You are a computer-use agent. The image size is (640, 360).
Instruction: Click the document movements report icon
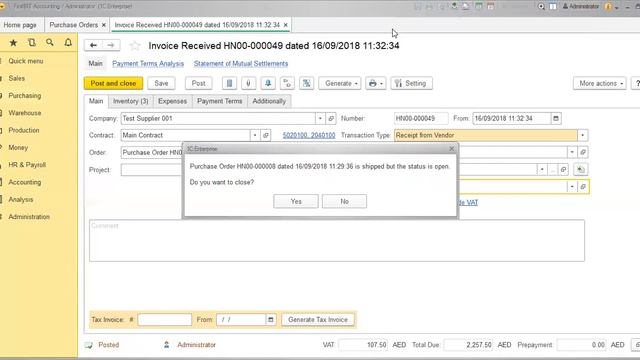point(229,83)
